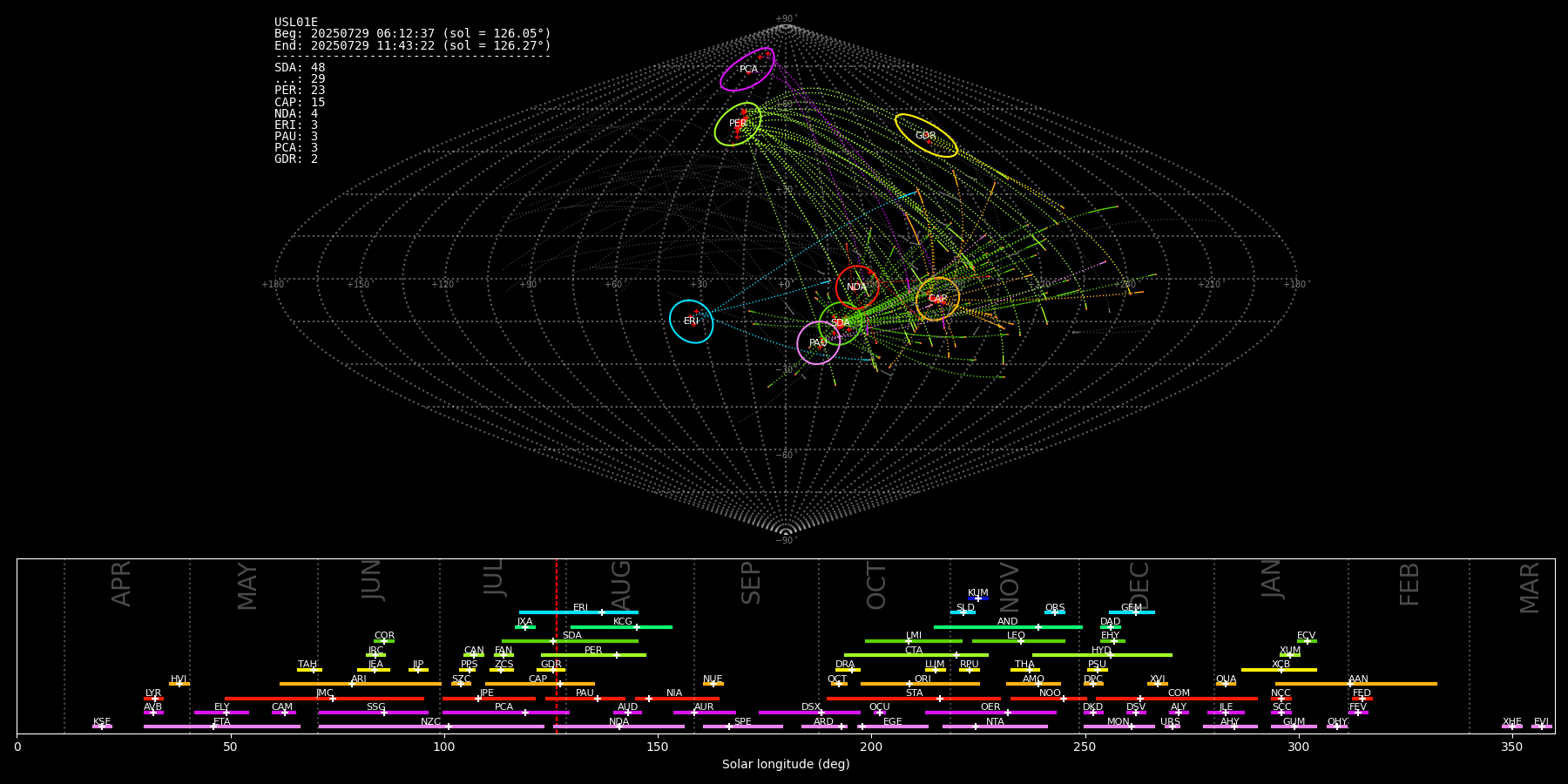Click the ORI shower bar in timeline
1568x784 pixels.
(x=921, y=684)
